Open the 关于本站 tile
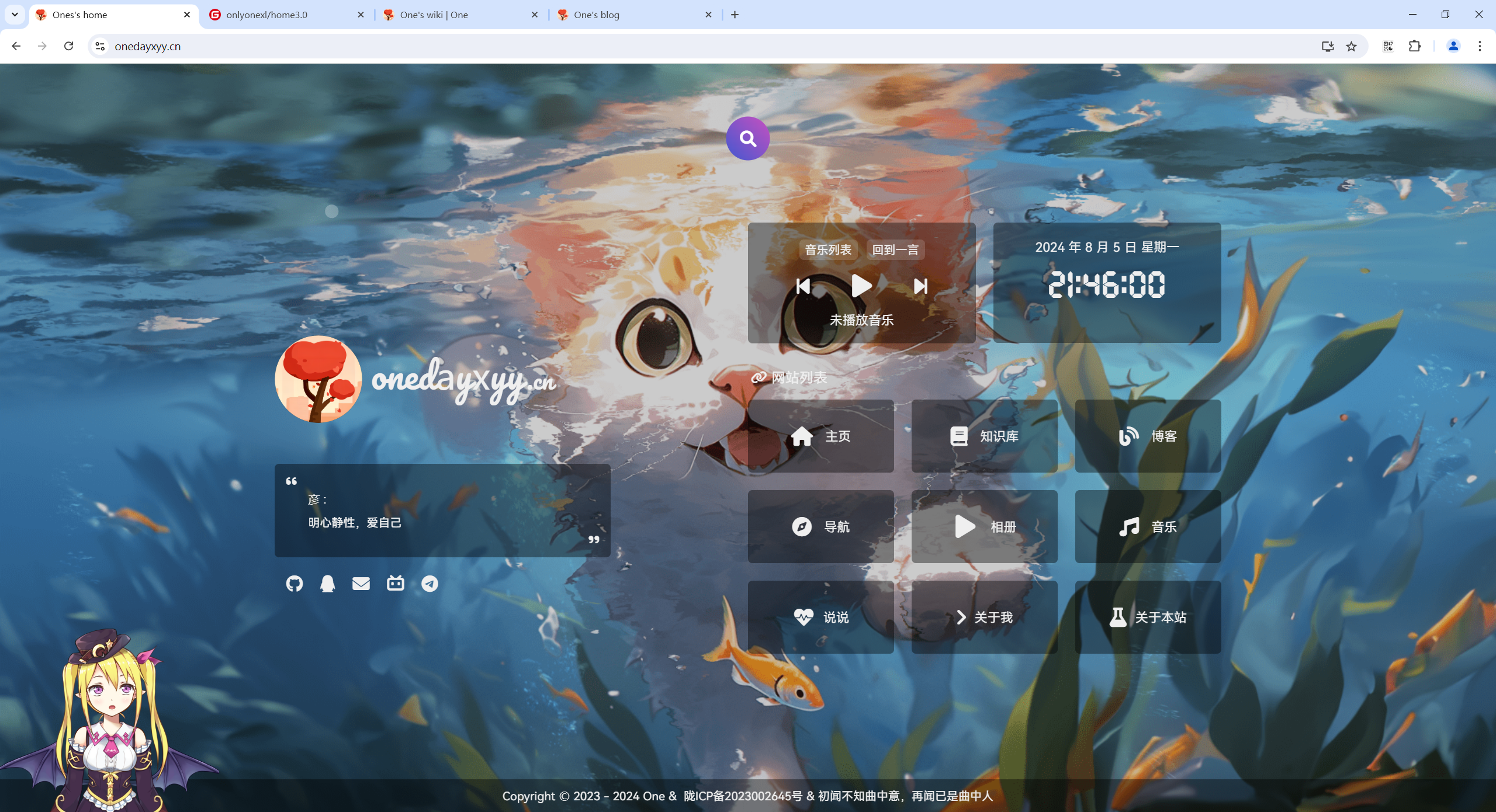 1148,617
